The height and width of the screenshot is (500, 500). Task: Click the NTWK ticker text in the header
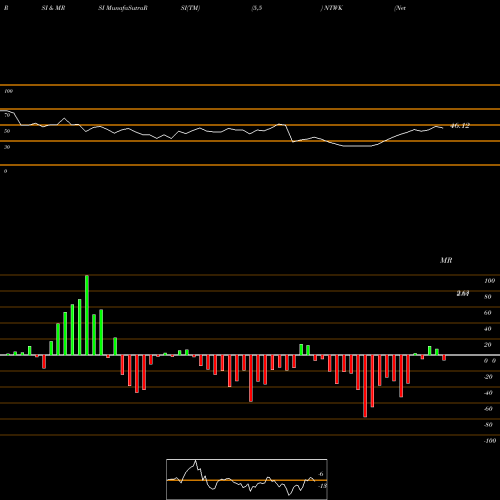pyautogui.click(x=333, y=8)
